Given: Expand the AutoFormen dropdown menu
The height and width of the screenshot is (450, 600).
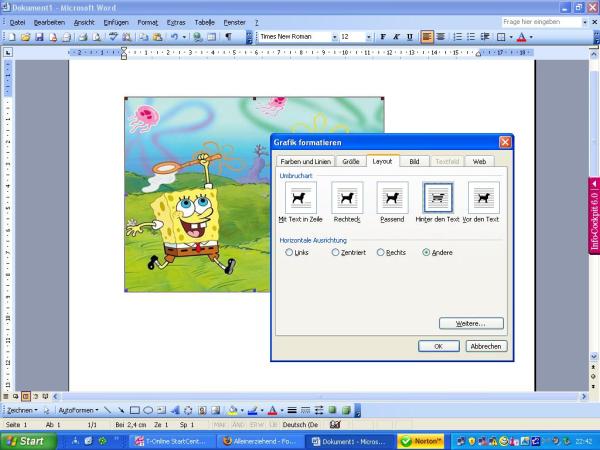Looking at the screenshot, I should click(78, 410).
